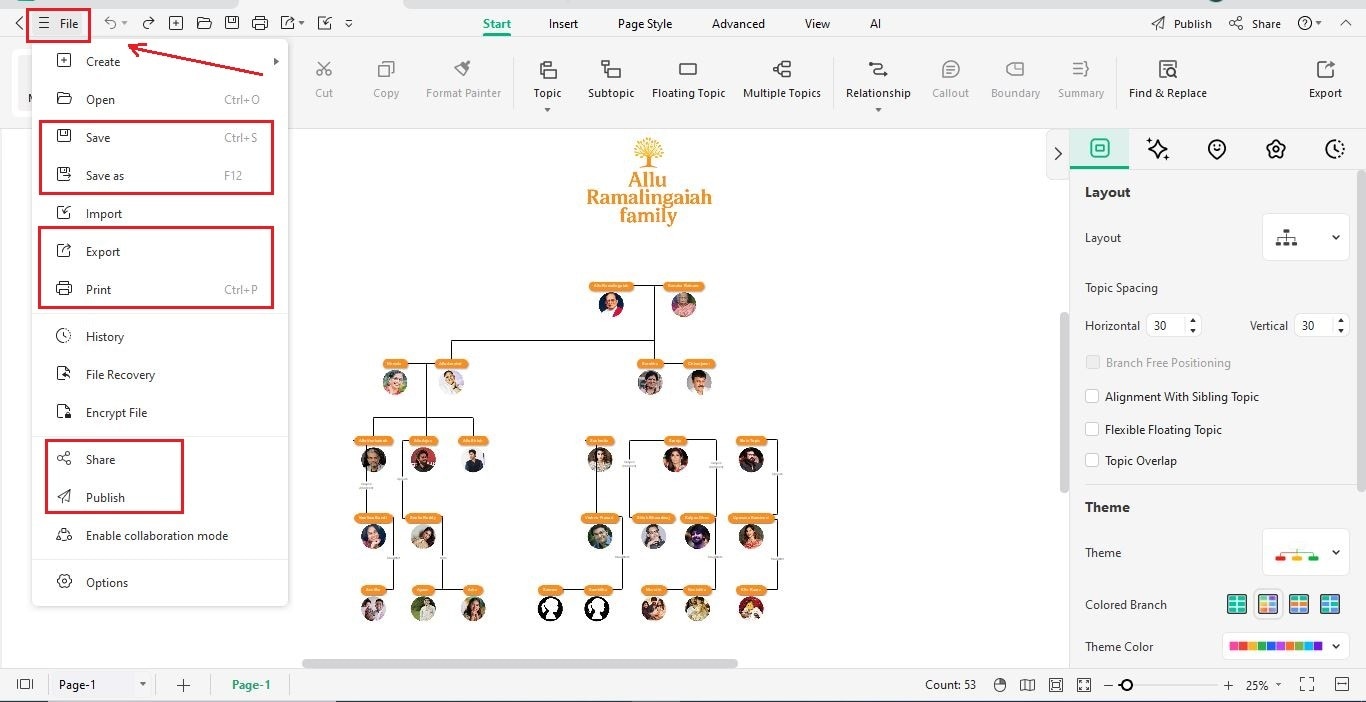Expand the Create submenu
1366x702 pixels.
tap(276, 62)
